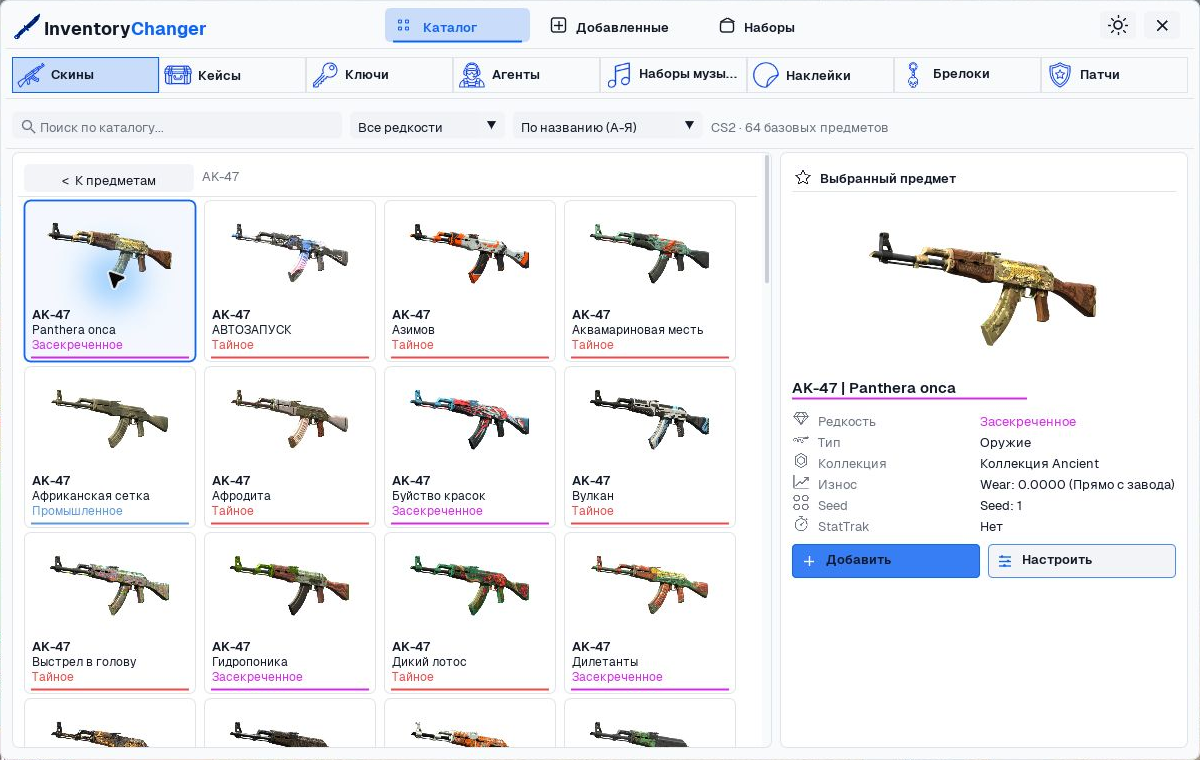Click the AK-47 breadcrumb label
1200x760 pixels.
220,177
